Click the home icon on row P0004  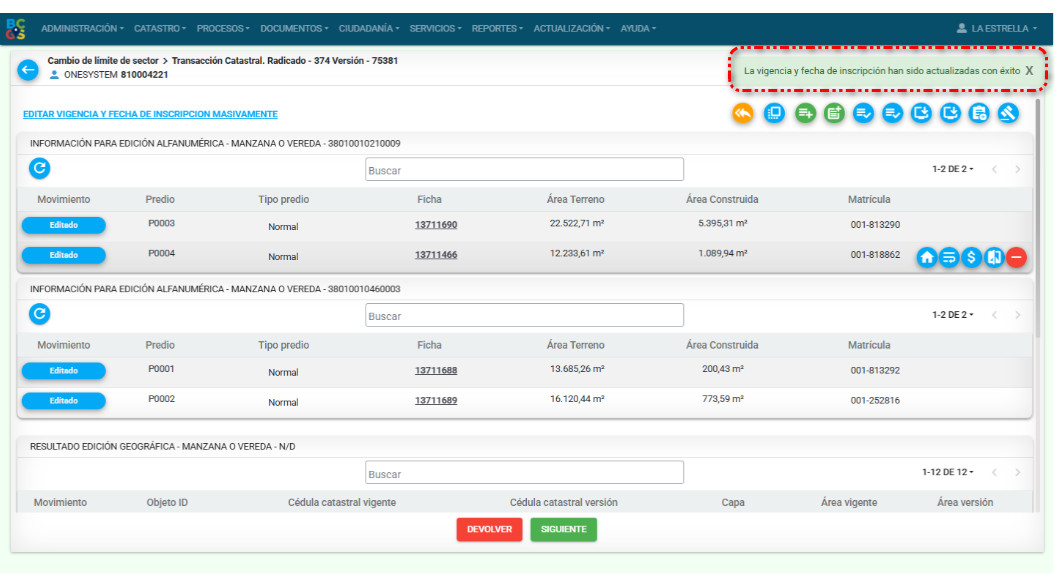pos(927,257)
